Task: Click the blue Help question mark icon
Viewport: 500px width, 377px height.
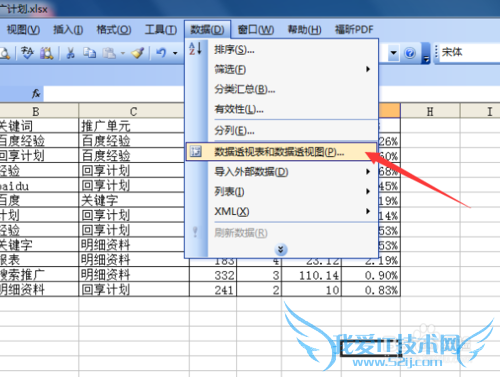Action: coord(410,53)
